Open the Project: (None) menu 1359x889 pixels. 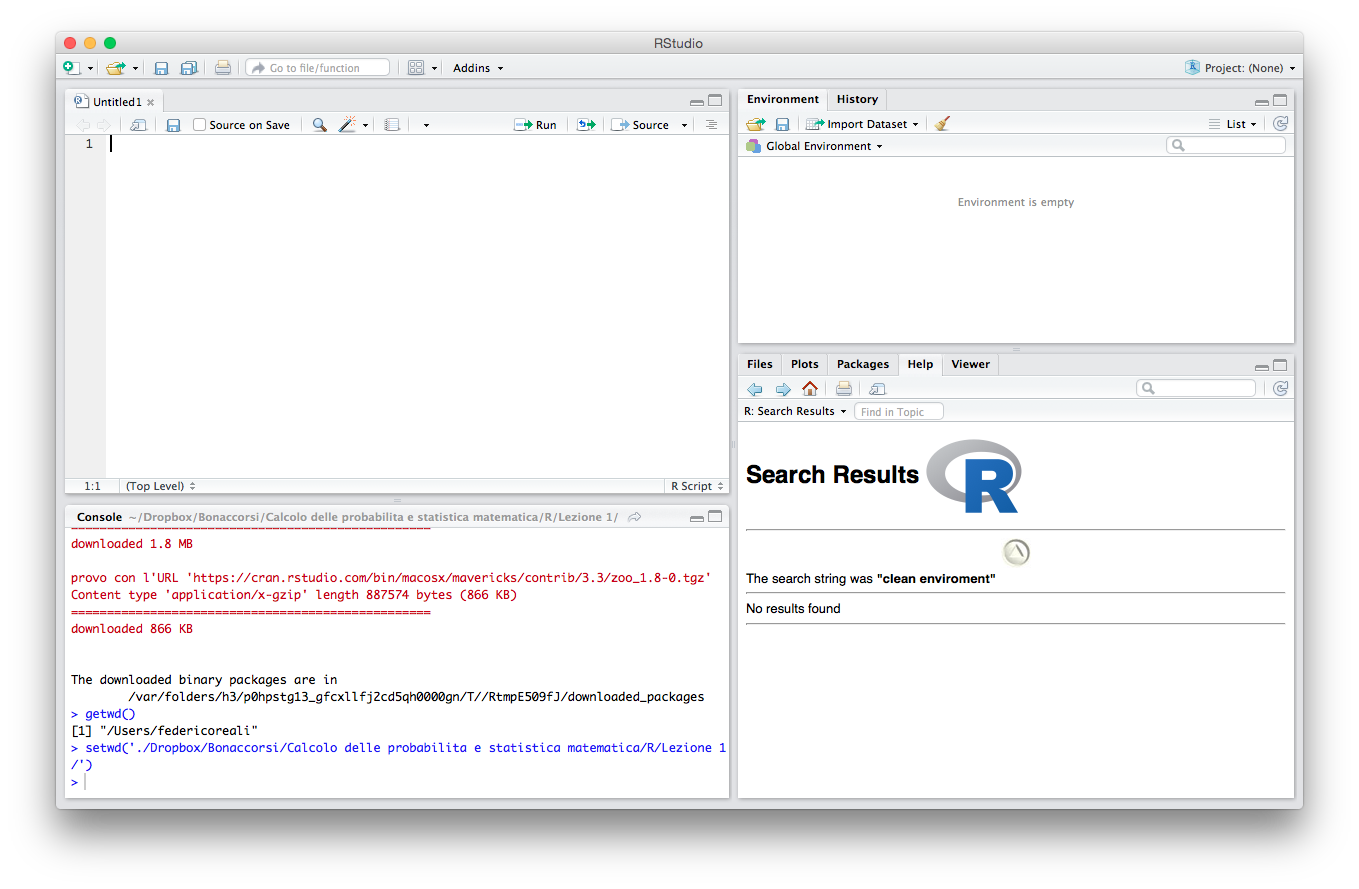click(1240, 68)
